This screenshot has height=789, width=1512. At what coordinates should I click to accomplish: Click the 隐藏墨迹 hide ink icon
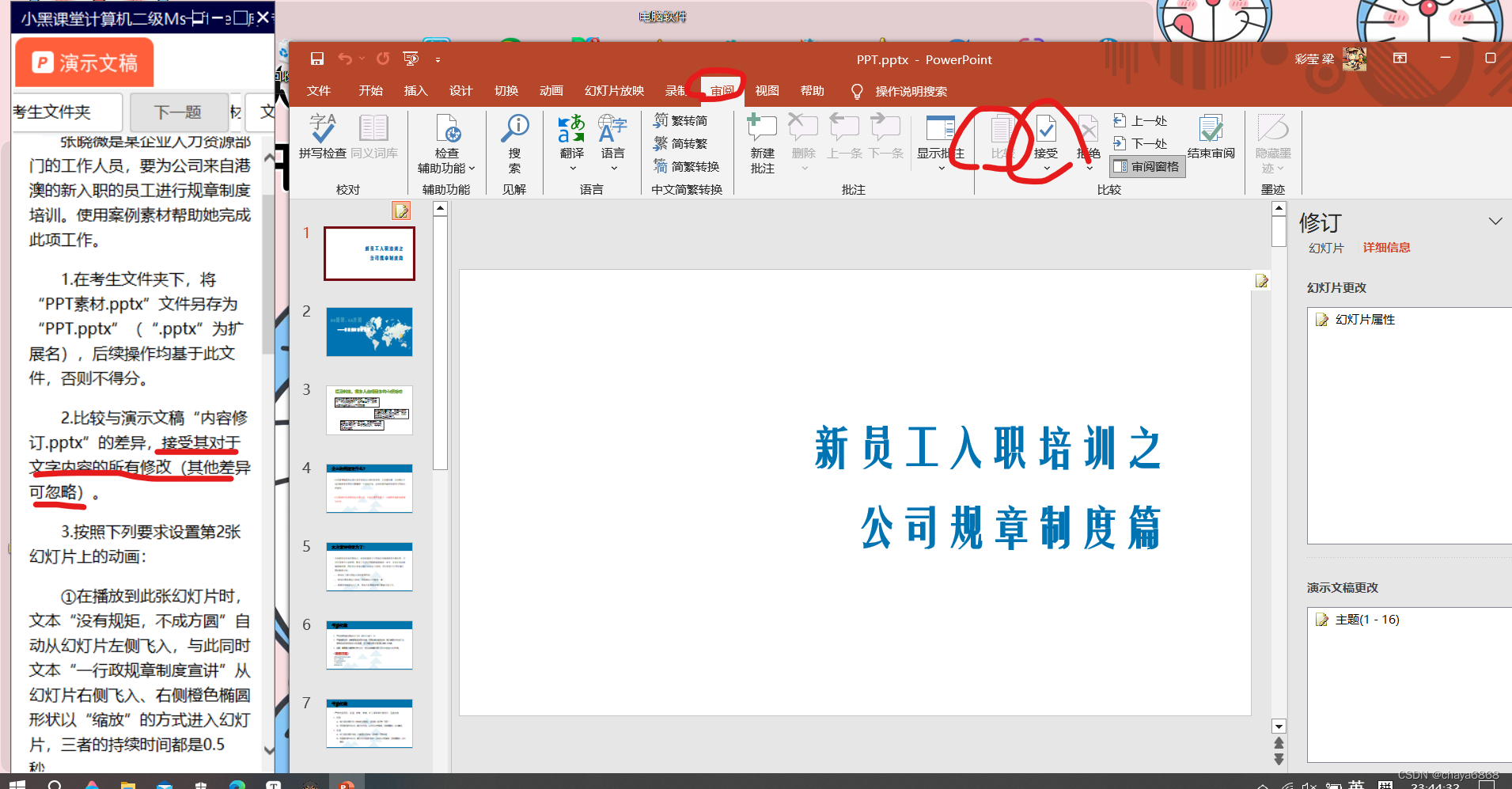(x=1273, y=129)
